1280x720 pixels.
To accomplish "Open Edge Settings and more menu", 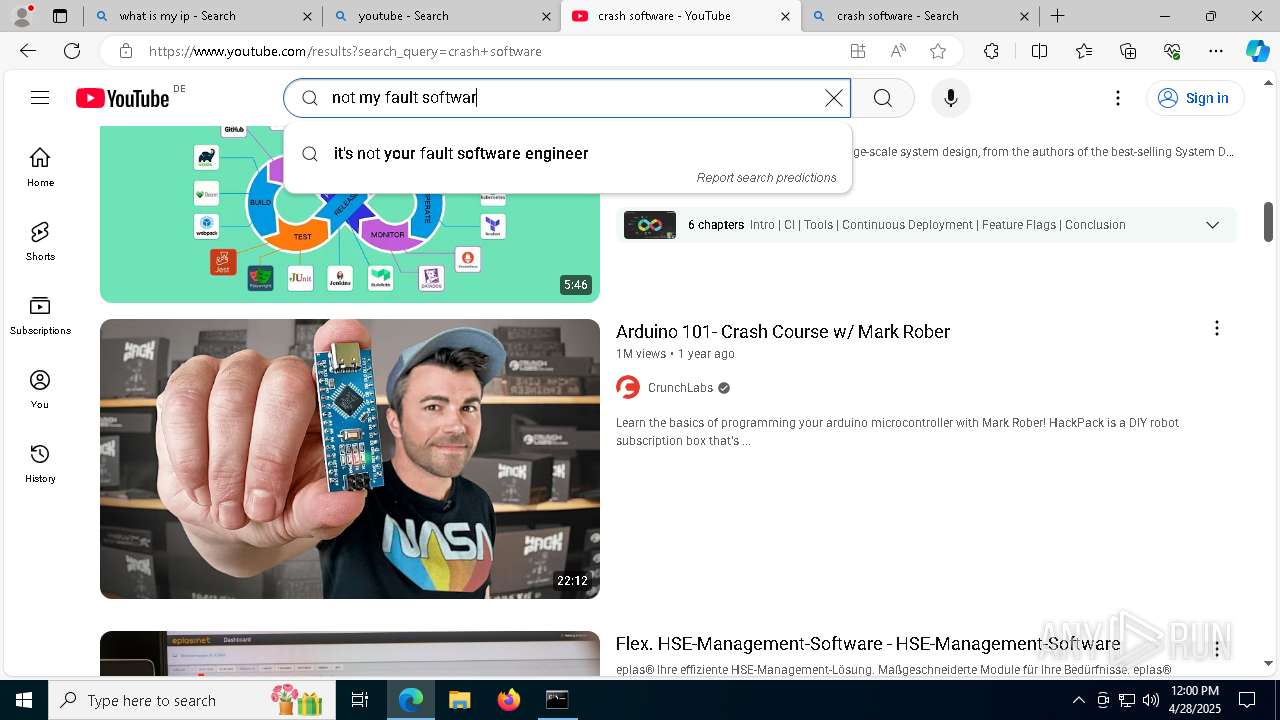I will coord(1216,51).
